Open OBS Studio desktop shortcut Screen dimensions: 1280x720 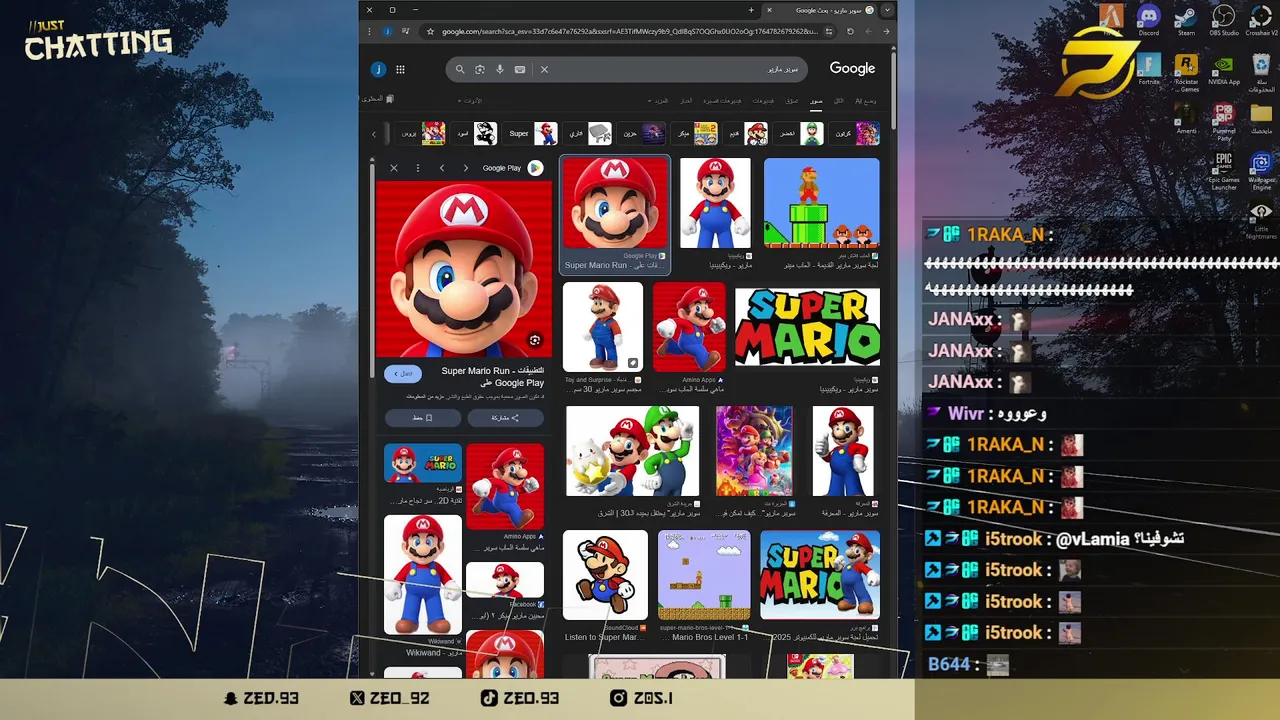(1224, 19)
